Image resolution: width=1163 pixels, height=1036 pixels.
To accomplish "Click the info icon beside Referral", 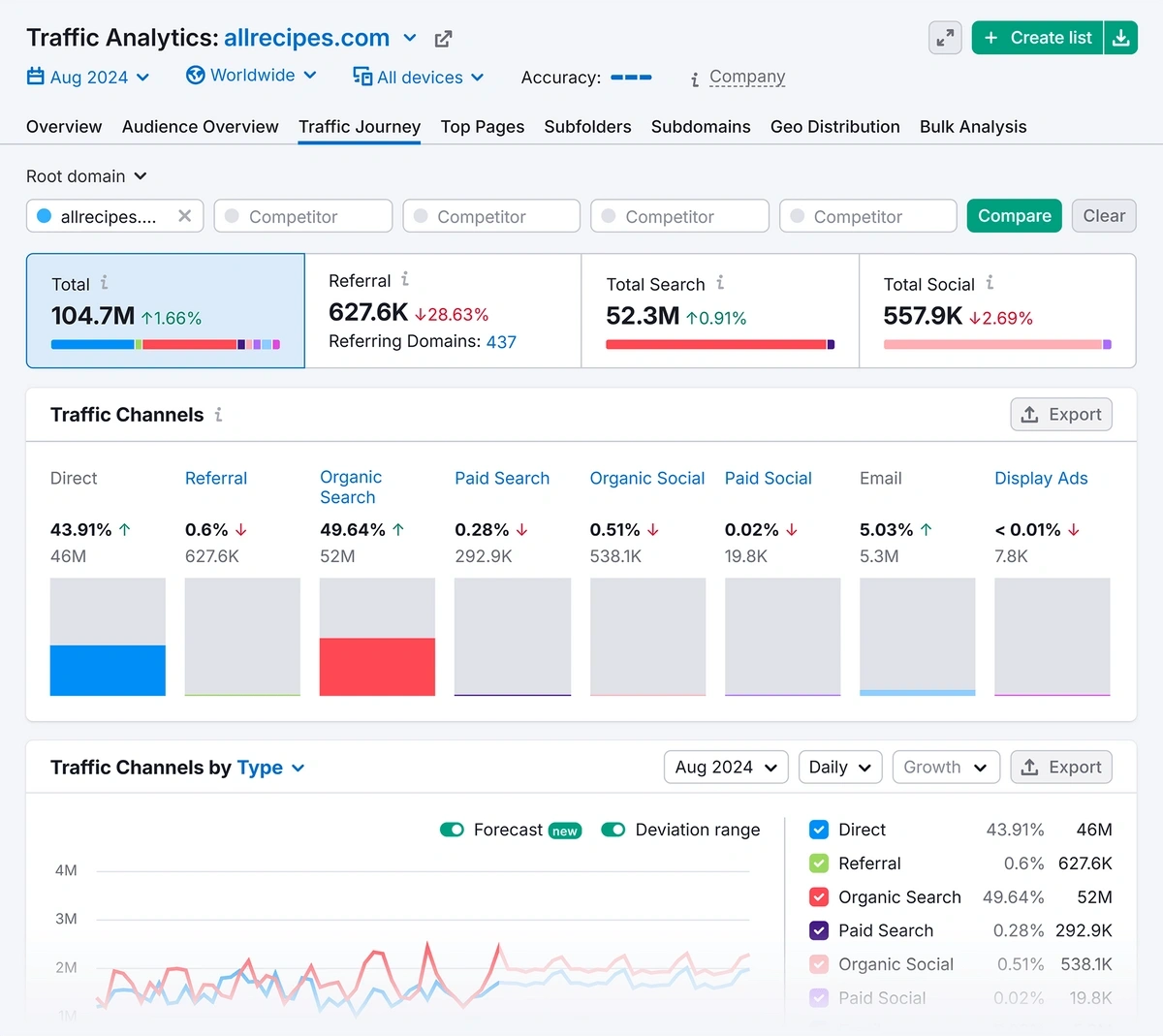I will [x=405, y=279].
